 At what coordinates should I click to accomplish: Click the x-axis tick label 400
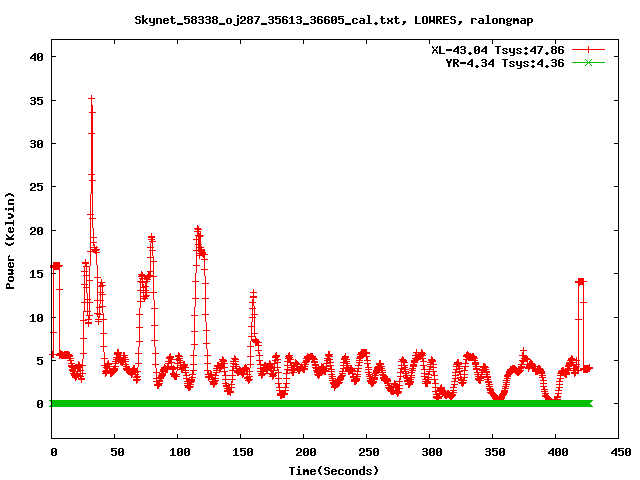pyautogui.click(x=558, y=452)
